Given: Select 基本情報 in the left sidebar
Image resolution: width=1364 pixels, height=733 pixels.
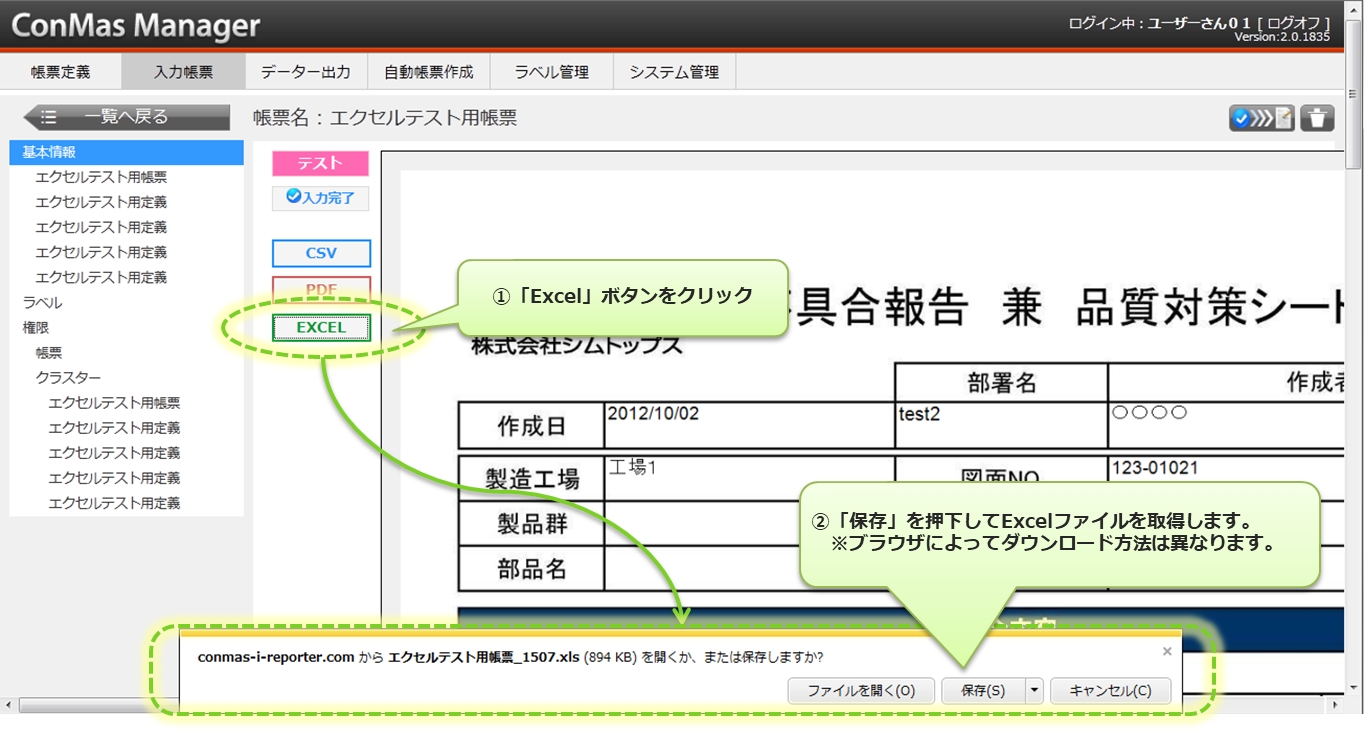Looking at the screenshot, I should pyautogui.click(x=49, y=152).
